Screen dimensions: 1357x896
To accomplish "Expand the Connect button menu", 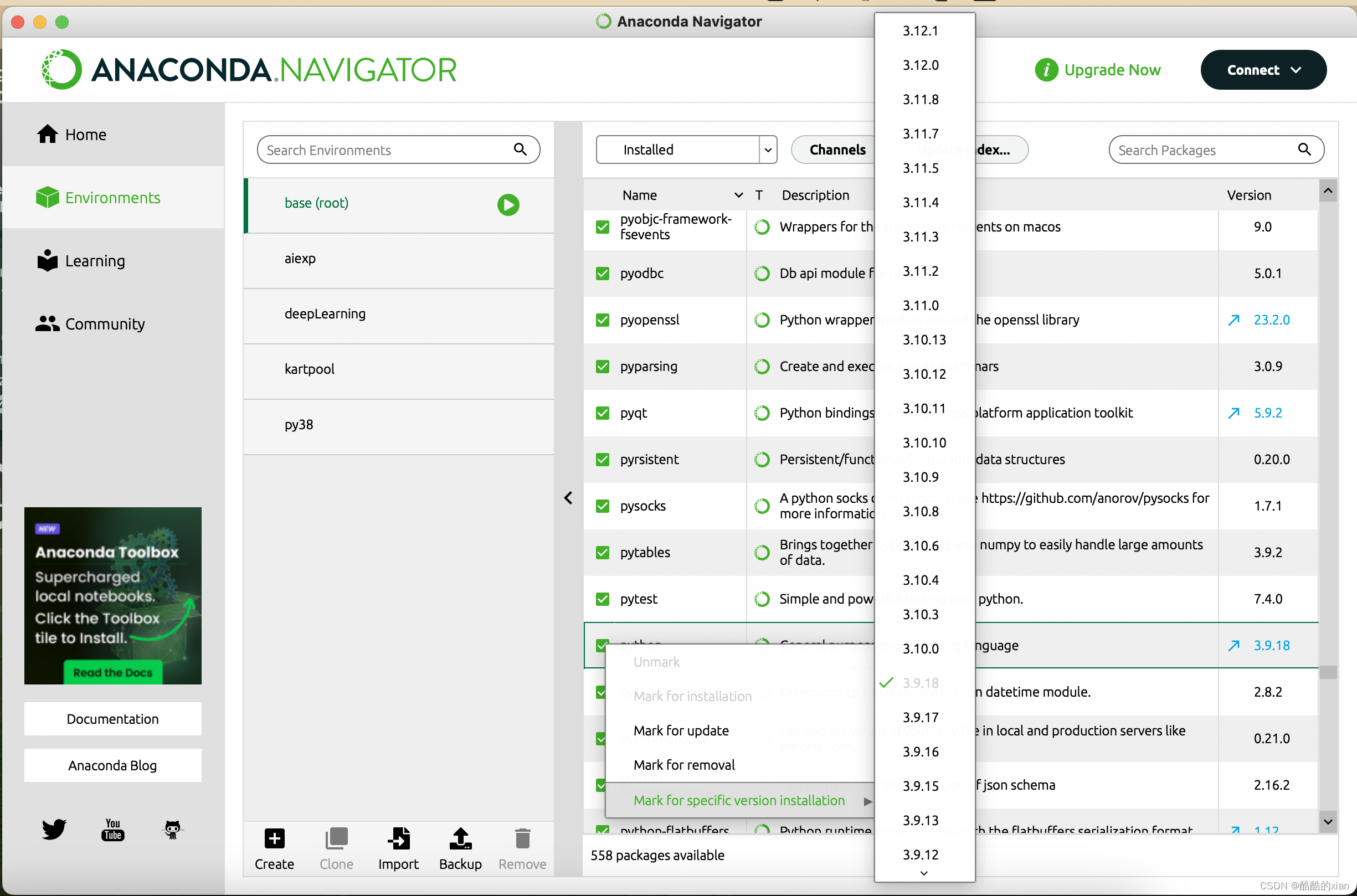I will 1300,69.
